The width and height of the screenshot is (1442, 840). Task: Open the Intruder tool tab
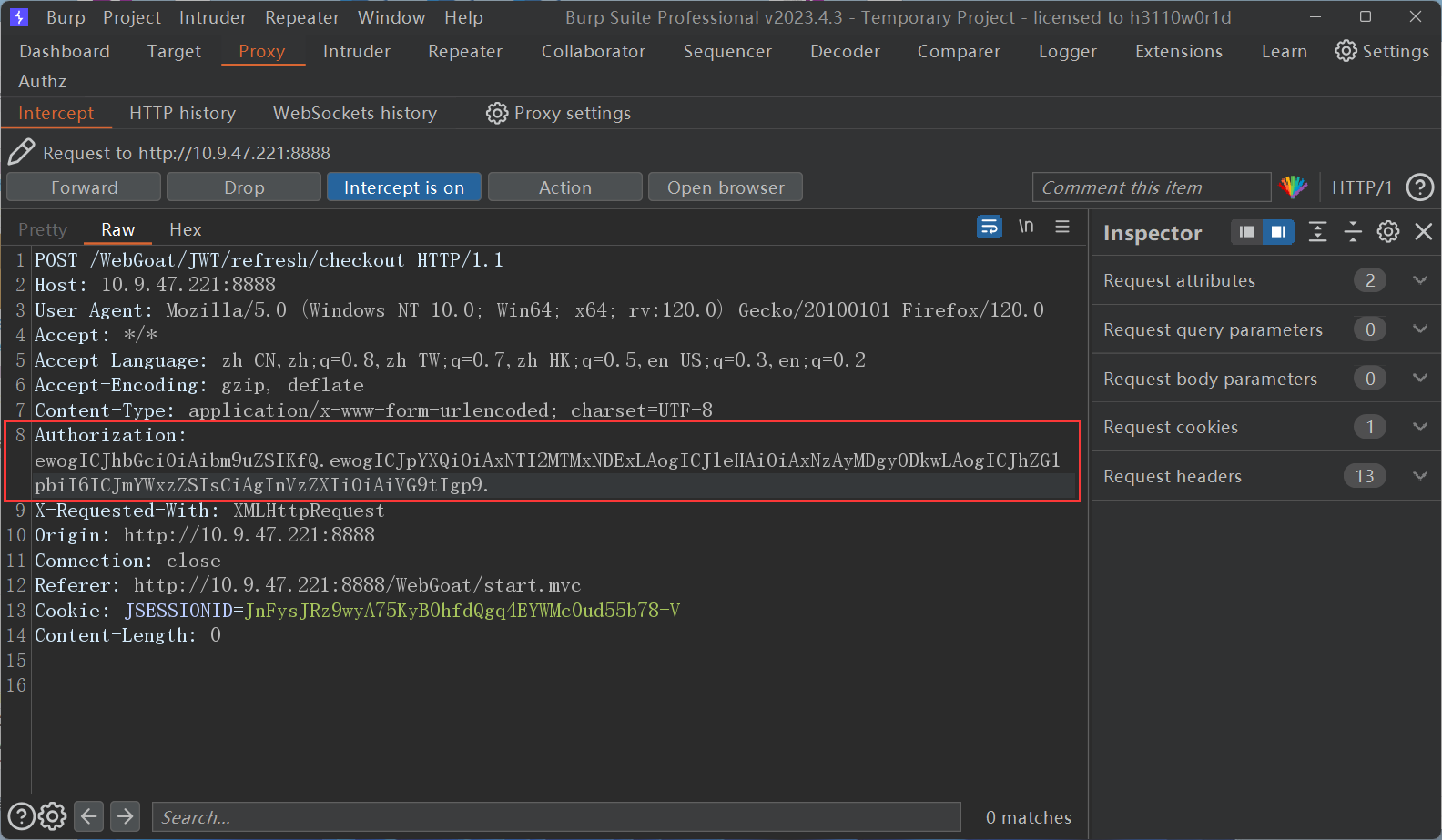tap(356, 51)
